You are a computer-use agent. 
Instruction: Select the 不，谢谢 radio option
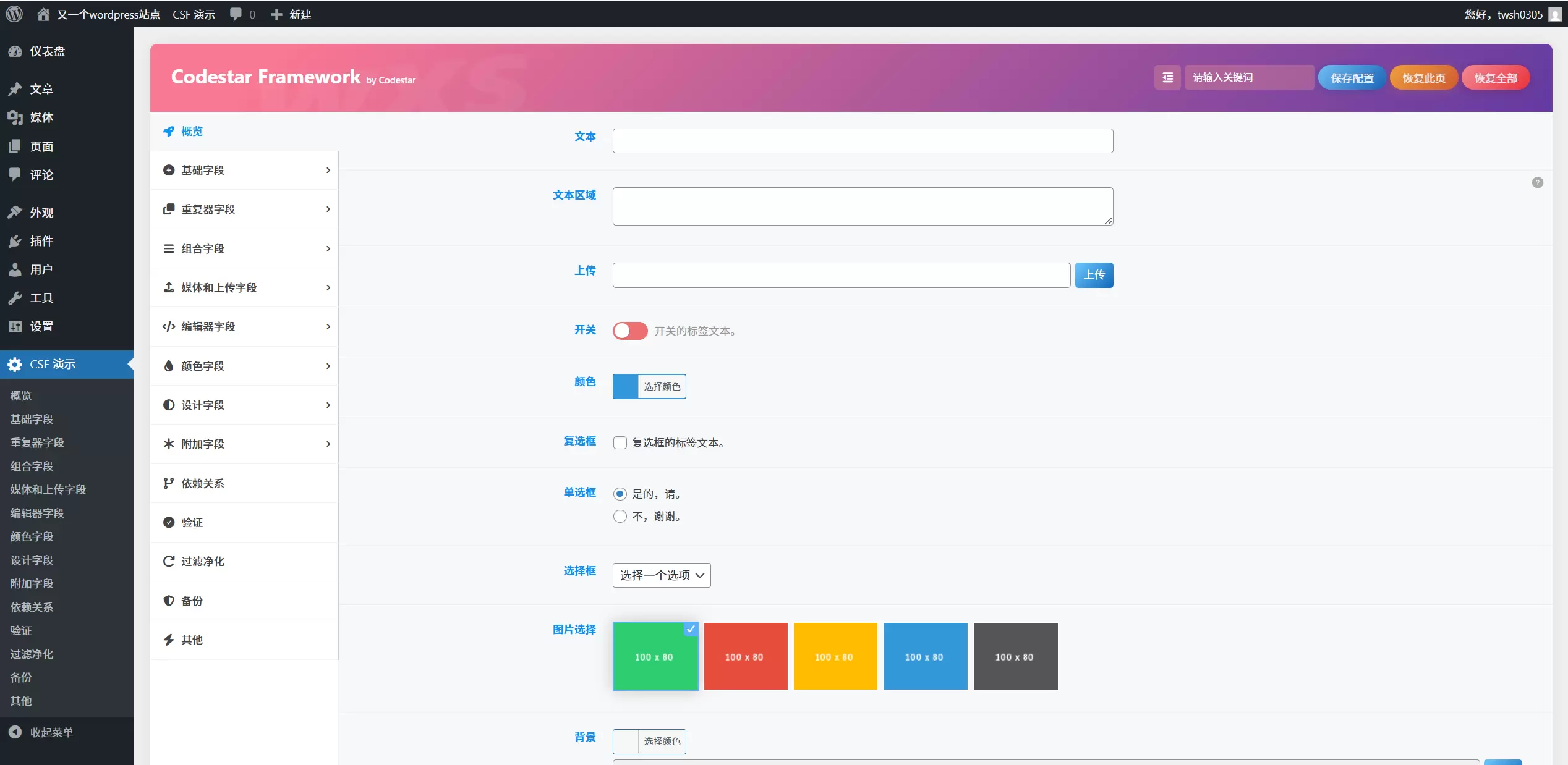coord(620,516)
